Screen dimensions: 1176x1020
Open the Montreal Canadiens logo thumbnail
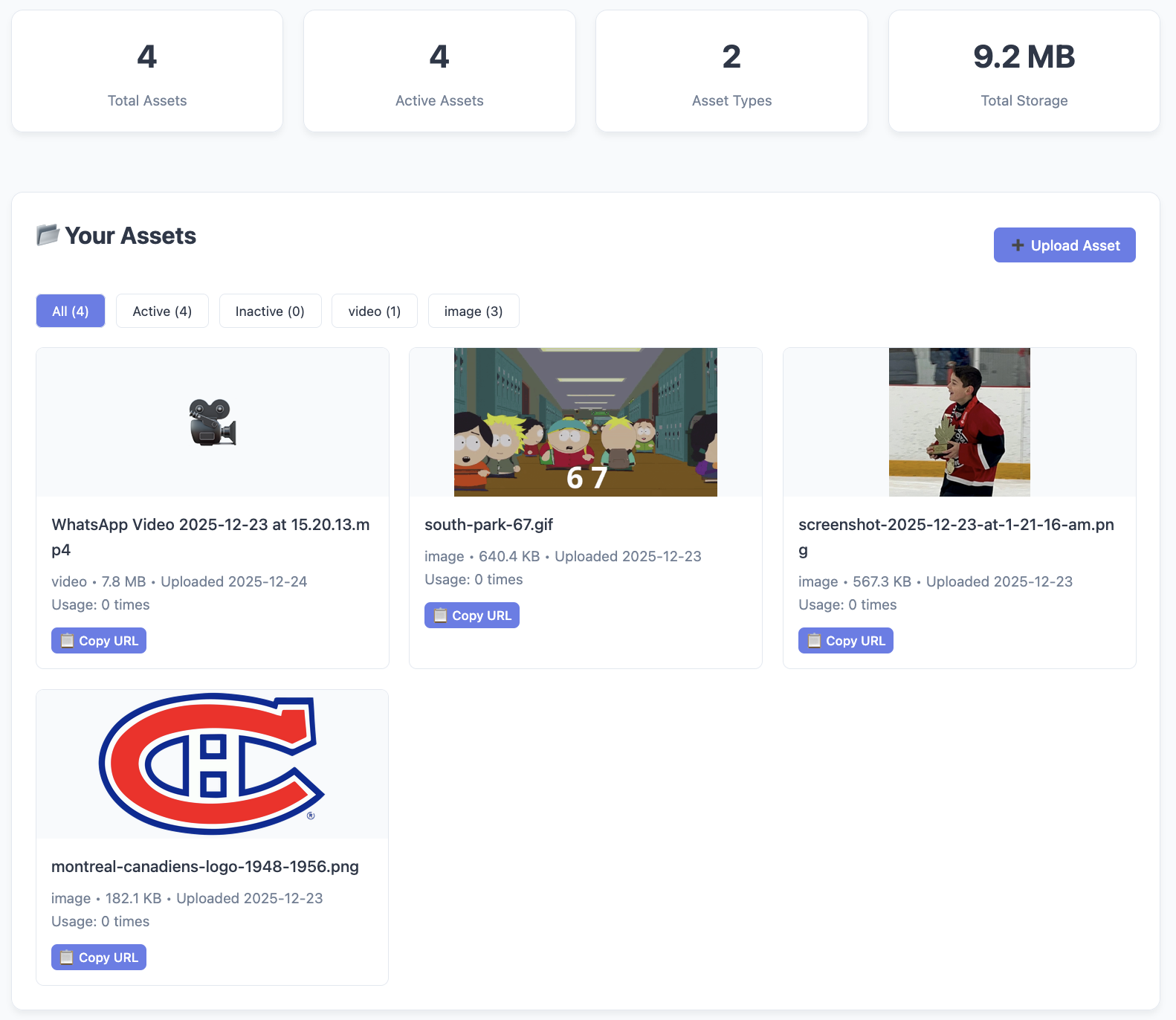[213, 764]
